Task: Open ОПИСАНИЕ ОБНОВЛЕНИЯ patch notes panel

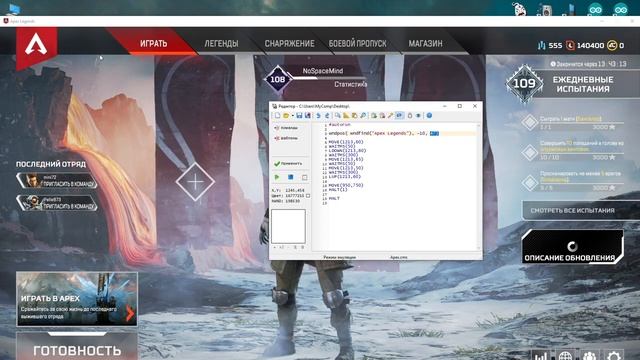Action: [572, 247]
